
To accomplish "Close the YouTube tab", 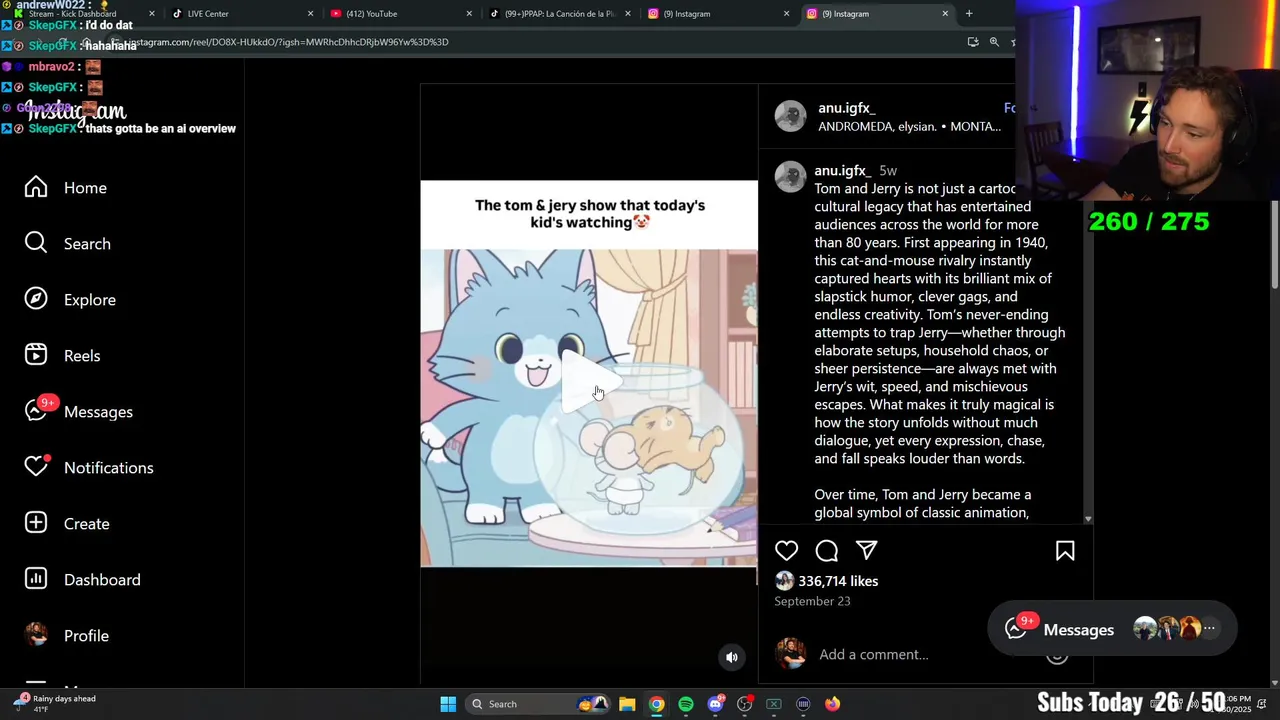I will click(469, 14).
